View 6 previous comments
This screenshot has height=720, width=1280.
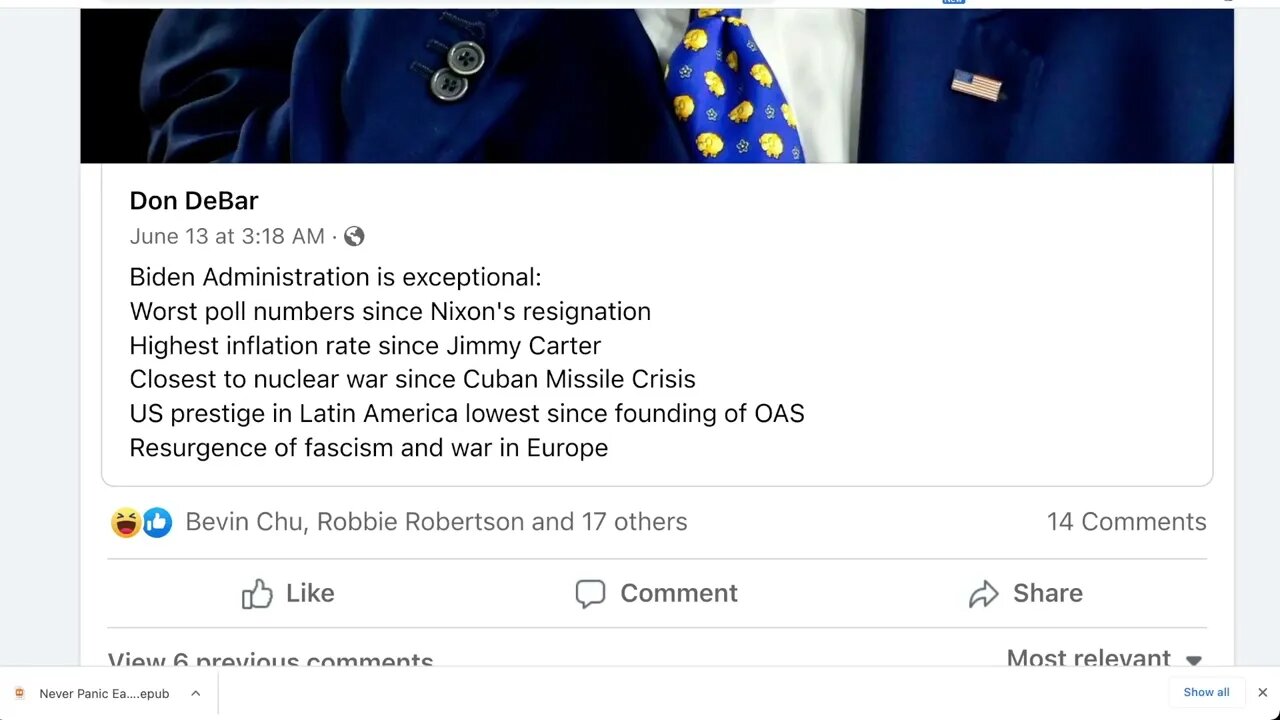coord(270,660)
